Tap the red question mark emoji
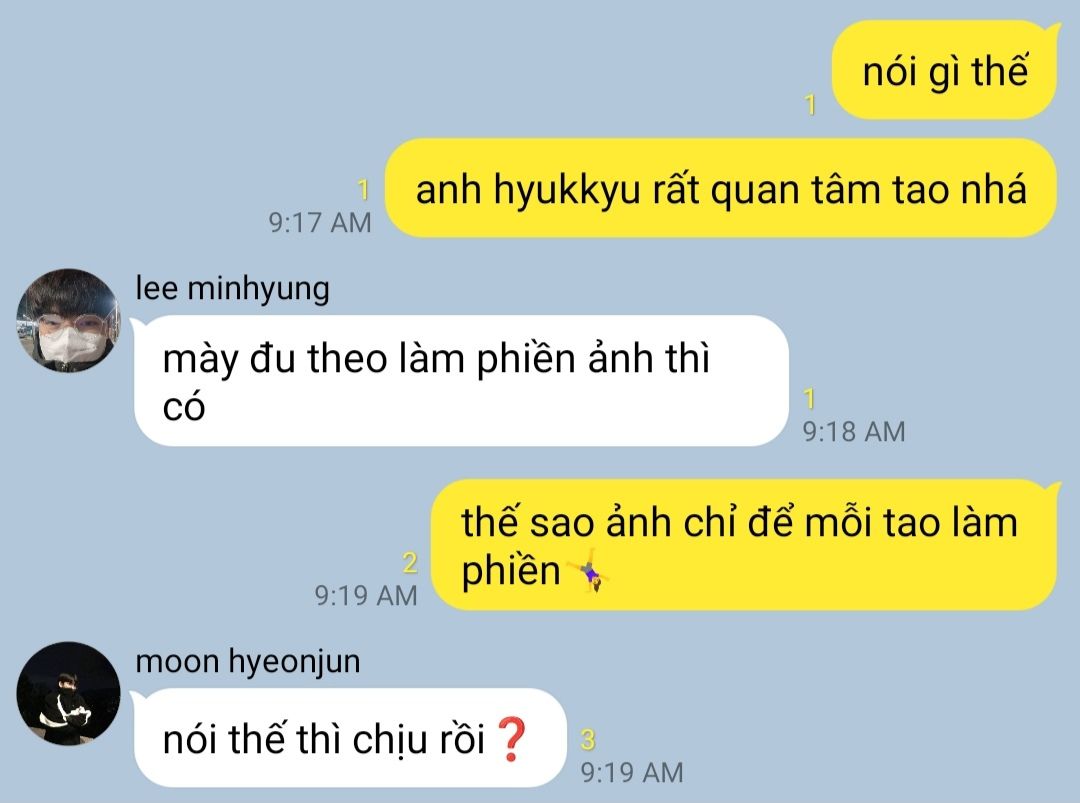The image size is (1080, 803). (x=512, y=738)
